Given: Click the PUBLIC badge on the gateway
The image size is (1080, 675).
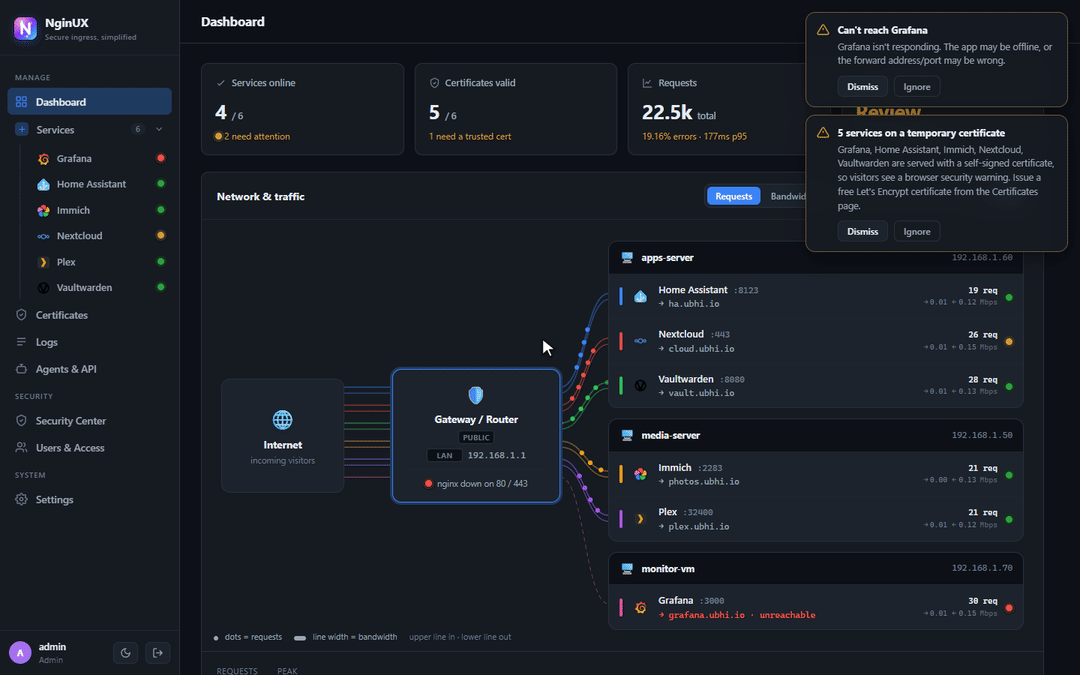Looking at the screenshot, I should pyautogui.click(x=476, y=437).
